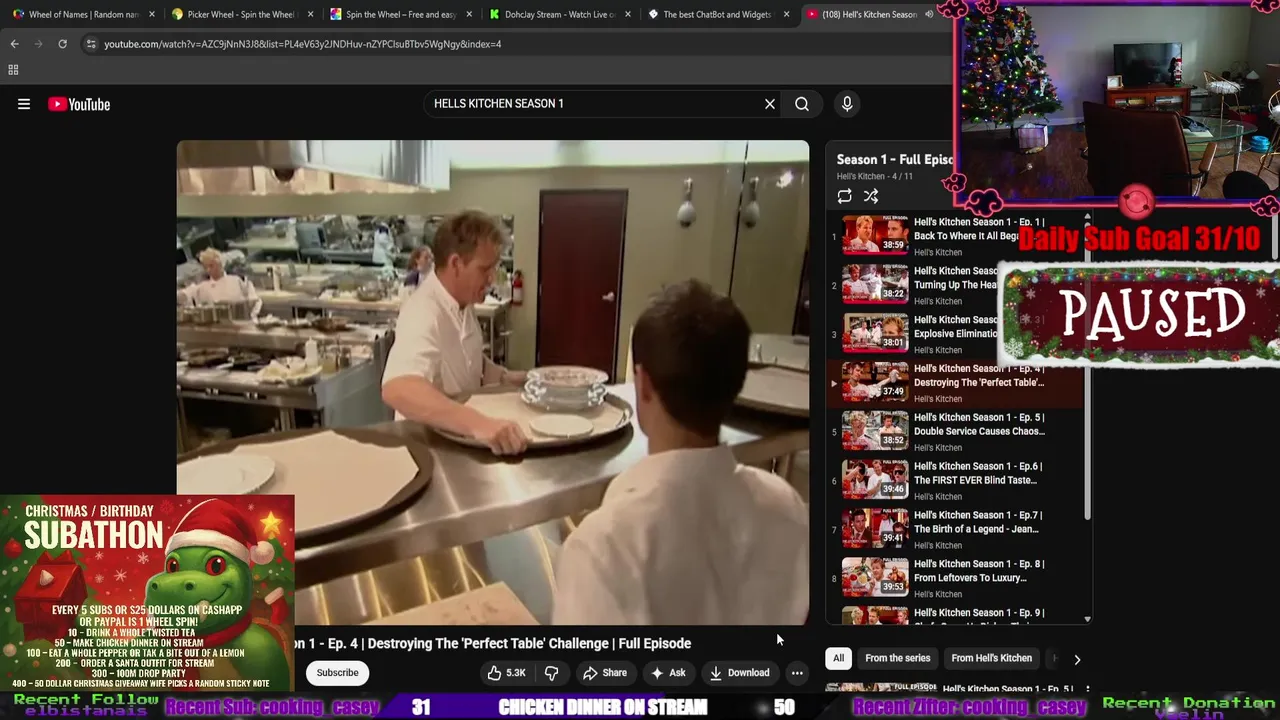Screen dimensions: 1280x720
Task: Play Ep. 6 The FIRST EVER Blind Taste
Action: pyautogui.click(x=955, y=481)
